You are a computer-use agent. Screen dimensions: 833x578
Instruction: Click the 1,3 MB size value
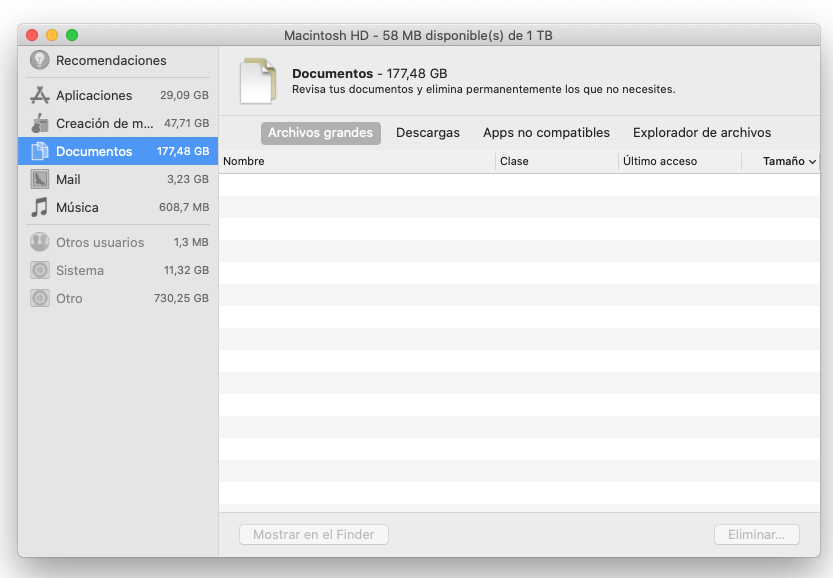pos(191,242)
